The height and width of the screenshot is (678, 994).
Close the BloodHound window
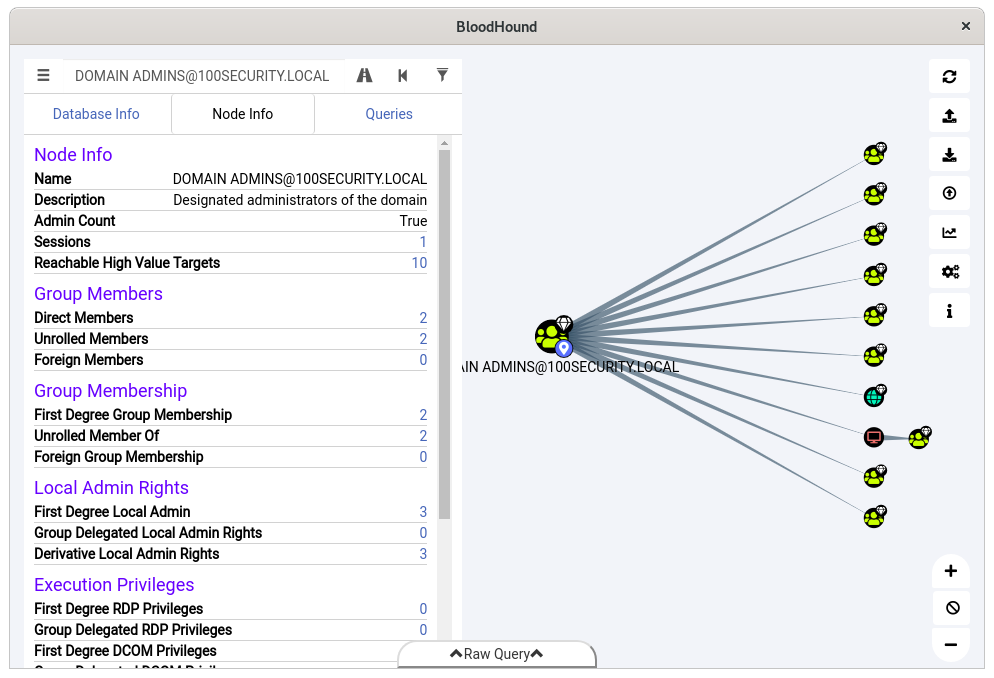coord(965,26)
